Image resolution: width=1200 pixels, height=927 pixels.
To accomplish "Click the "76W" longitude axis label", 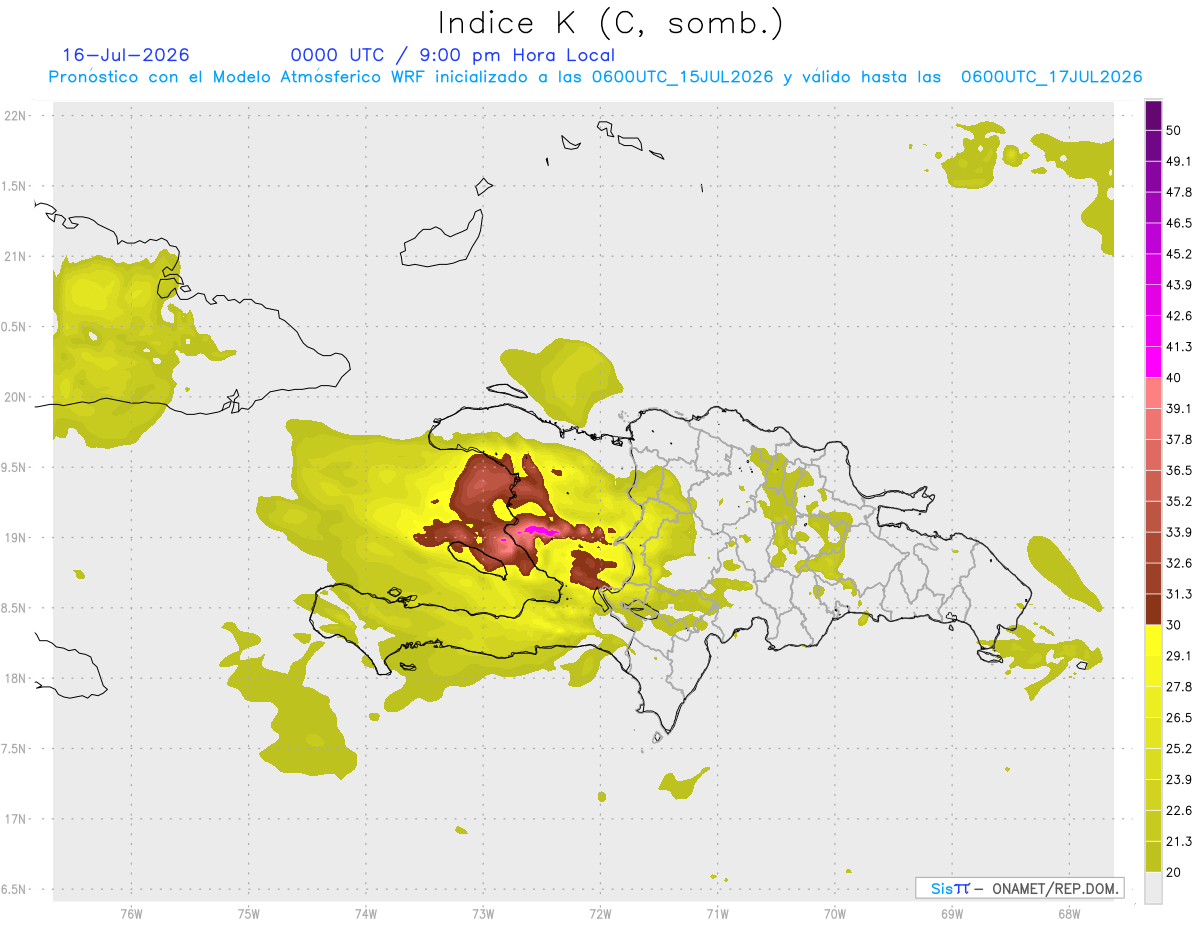I will click(x=132, y=913).
